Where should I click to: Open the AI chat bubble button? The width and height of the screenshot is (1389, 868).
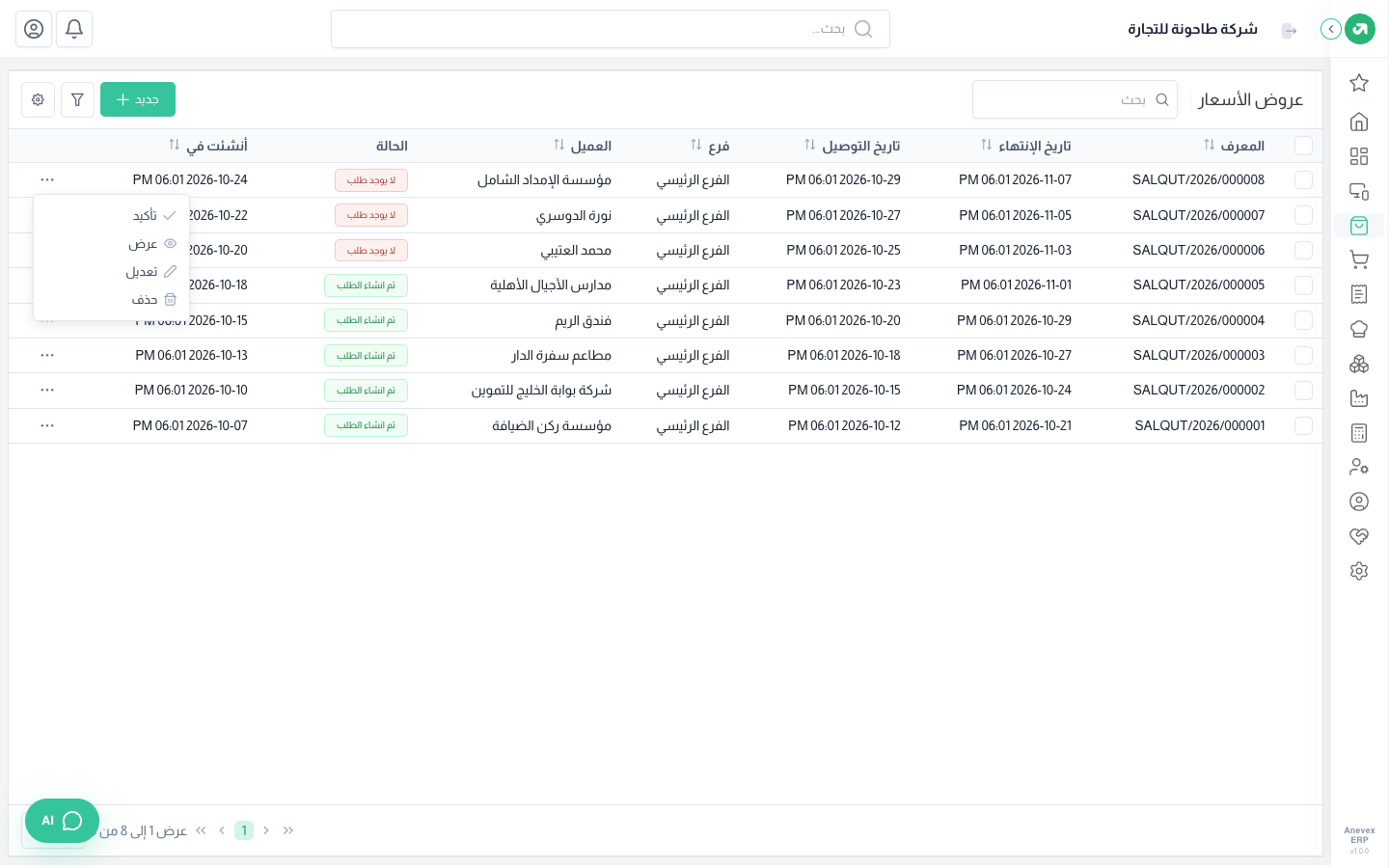tap(62, 821)
